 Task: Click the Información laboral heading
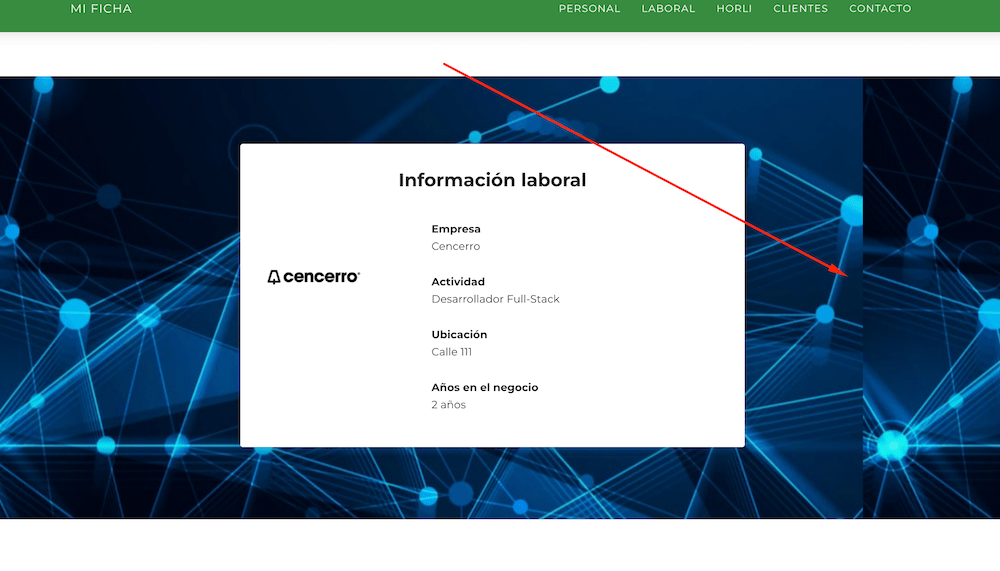click(x=492, y=180)
